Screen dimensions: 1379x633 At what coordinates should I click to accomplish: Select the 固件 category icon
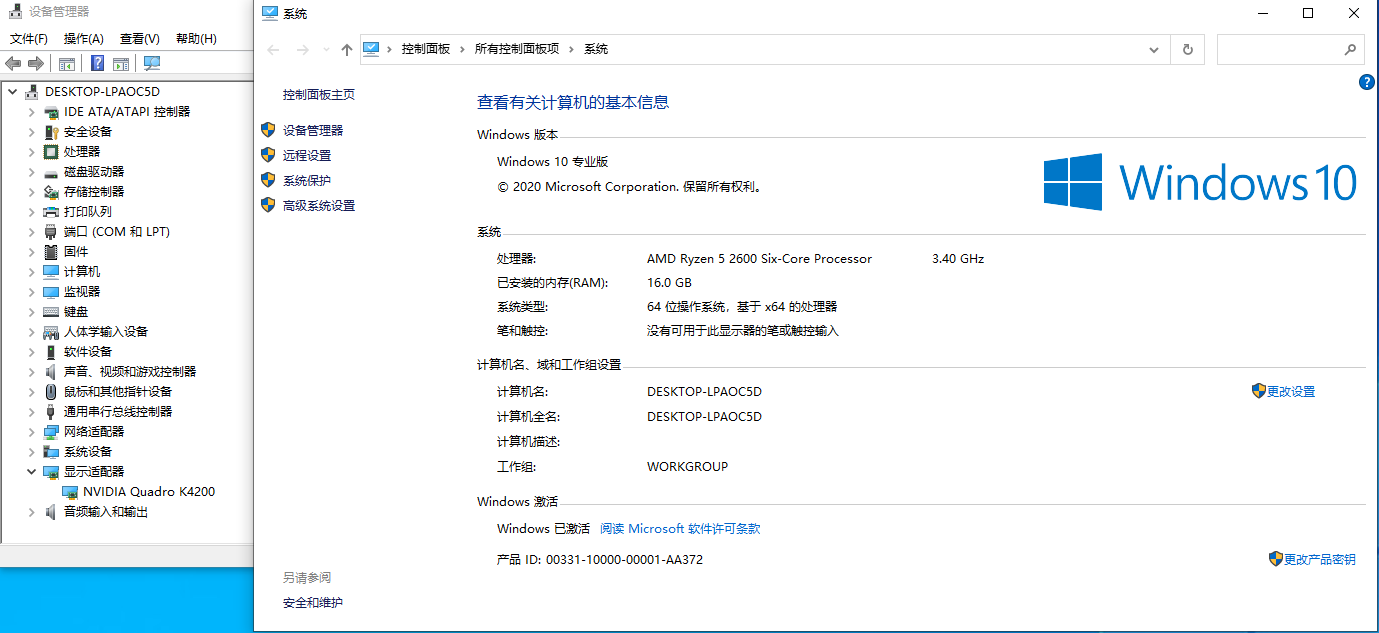(51, 251)
